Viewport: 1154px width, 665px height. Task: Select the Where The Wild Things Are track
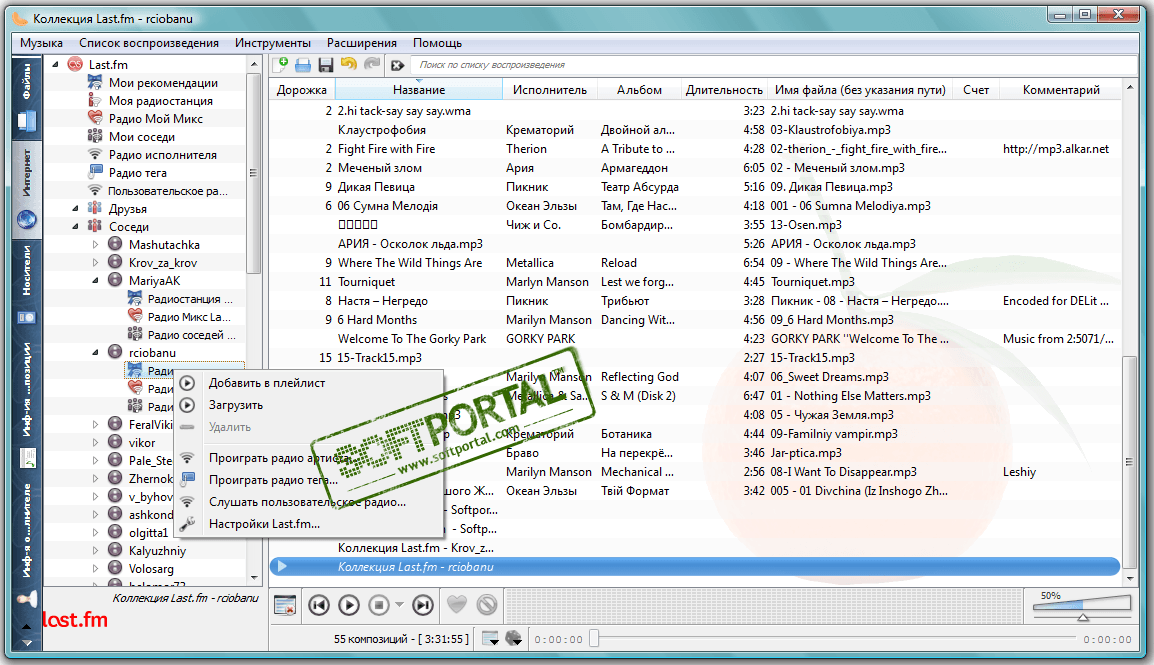410,263
